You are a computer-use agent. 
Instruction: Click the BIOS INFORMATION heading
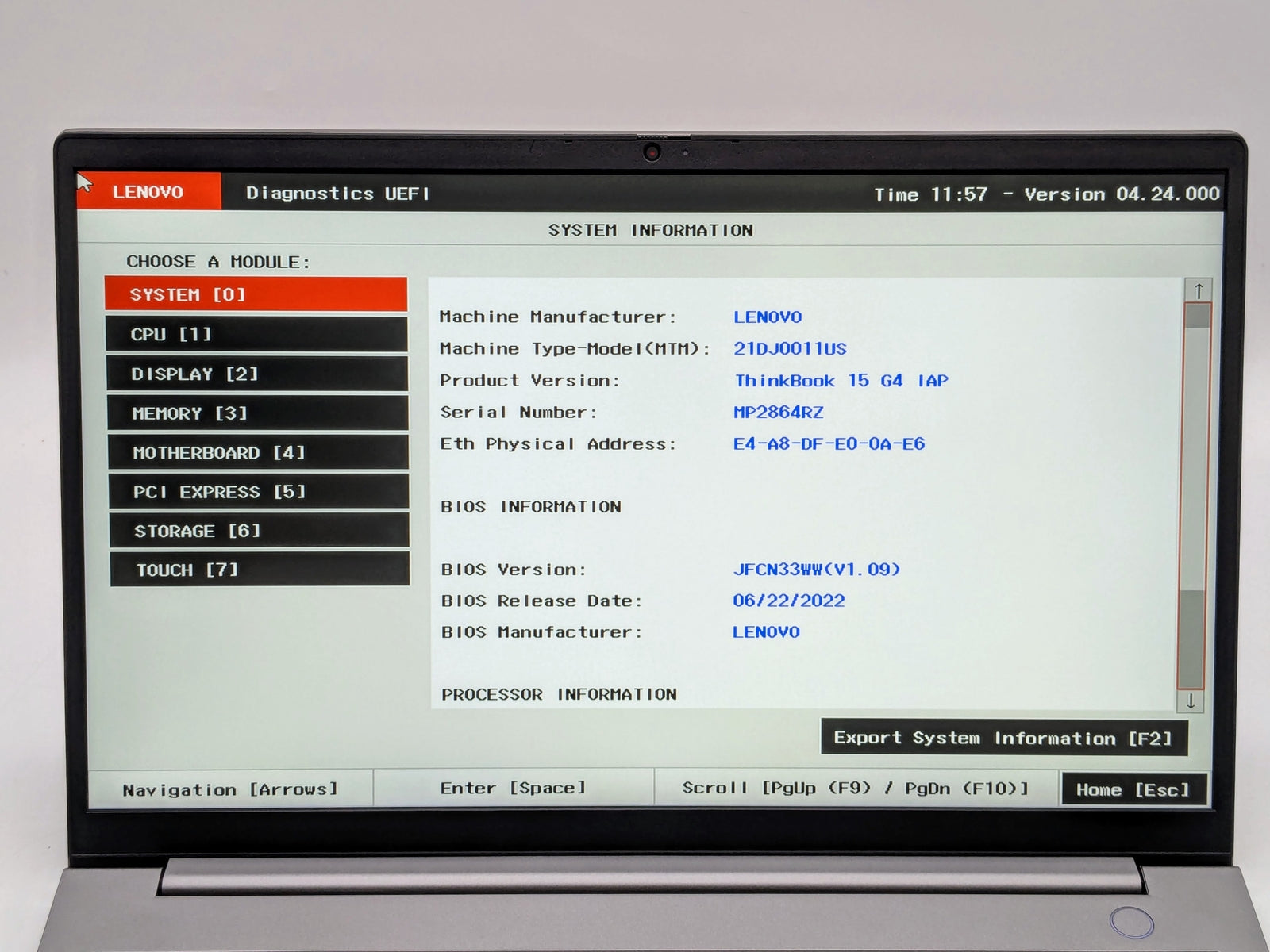[531, 506]
